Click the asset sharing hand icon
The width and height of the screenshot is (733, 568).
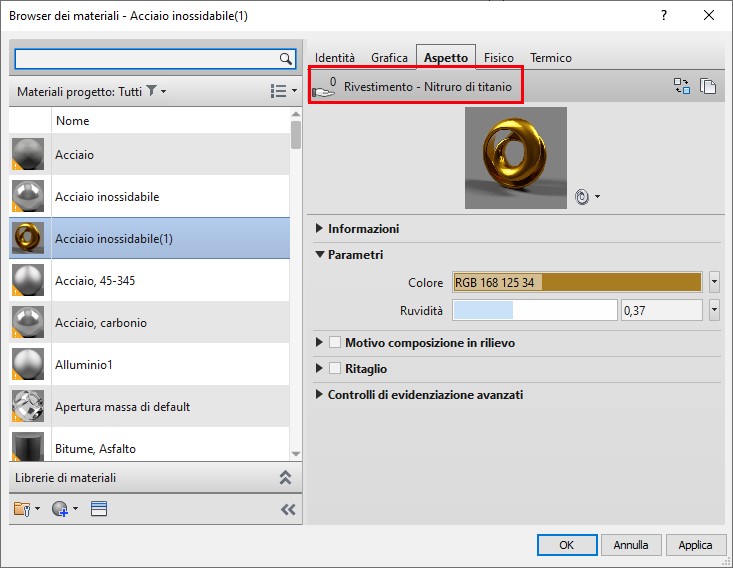324,87
